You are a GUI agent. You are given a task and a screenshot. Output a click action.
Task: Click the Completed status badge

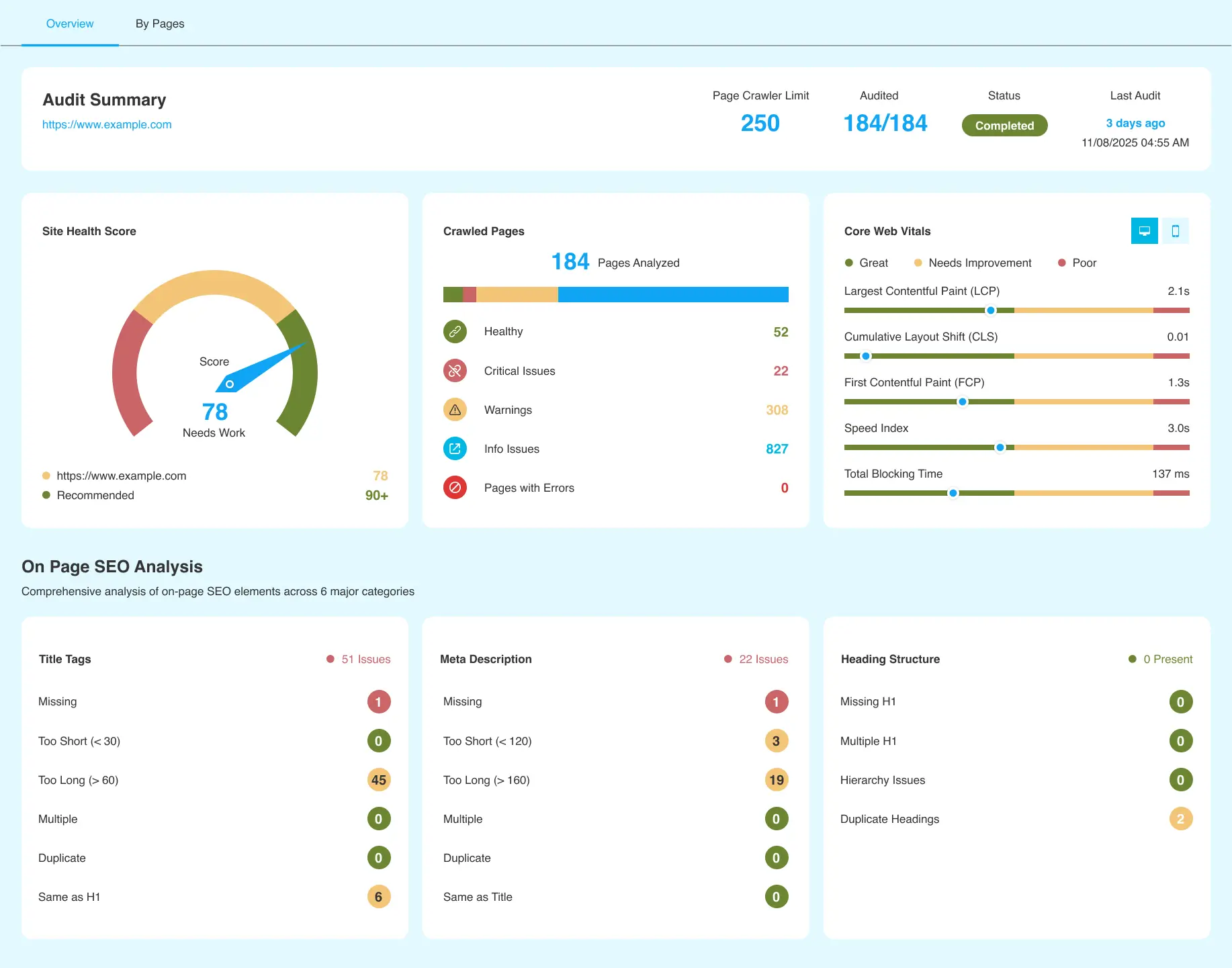coord(1004,126)
